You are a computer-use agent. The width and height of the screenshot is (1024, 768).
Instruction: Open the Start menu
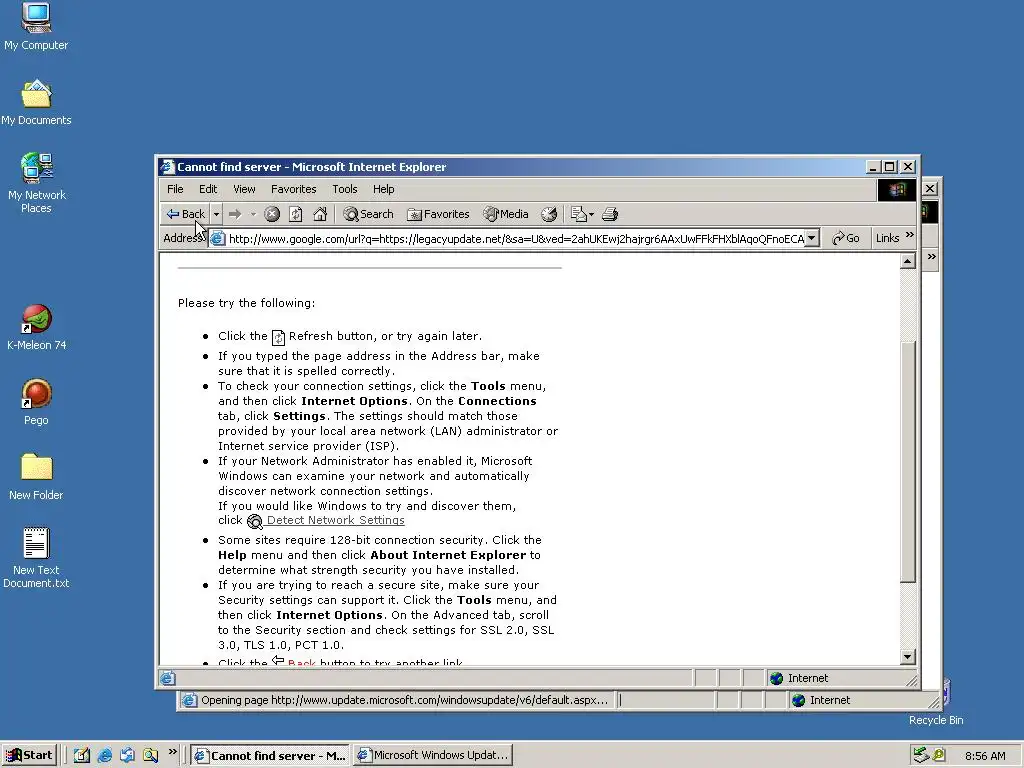pyautogui.click(x=29, y=755)
